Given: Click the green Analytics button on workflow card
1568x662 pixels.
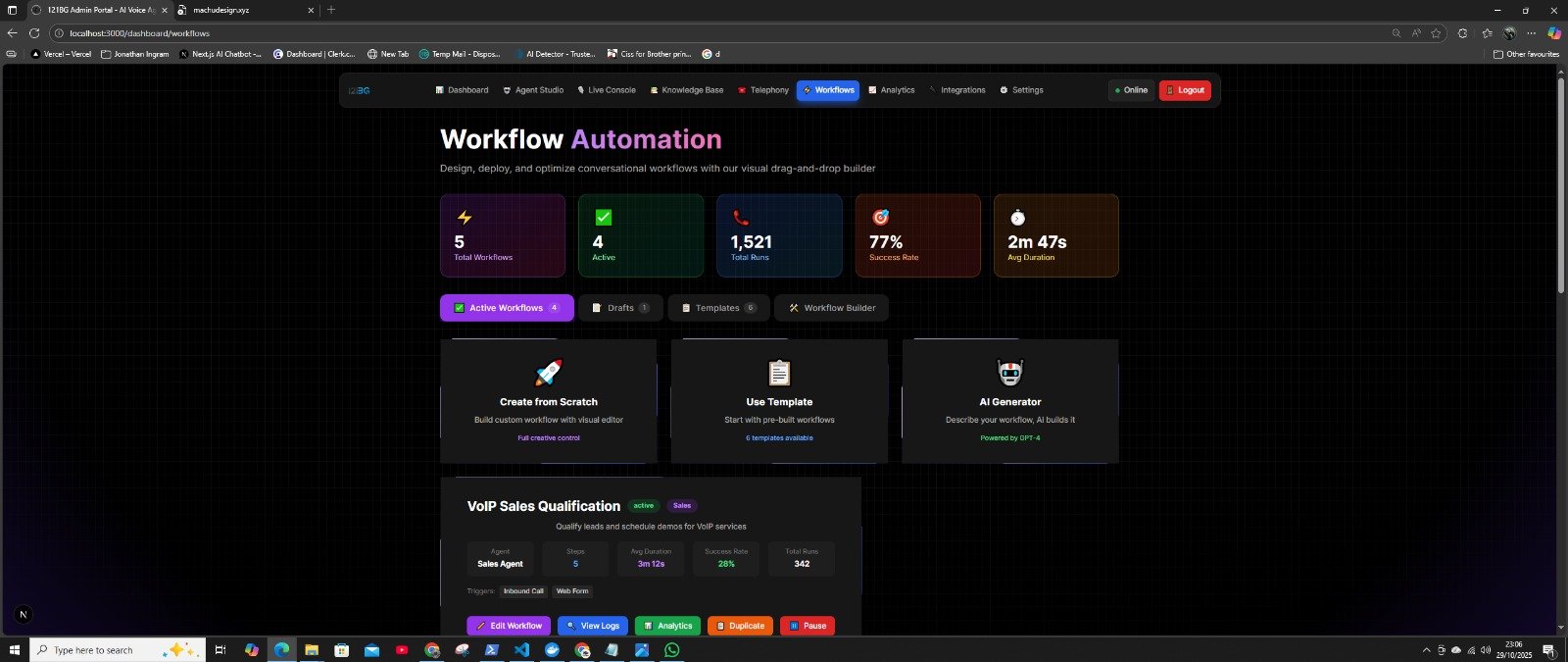Looking at the screenshot, I should click(667, 626).
